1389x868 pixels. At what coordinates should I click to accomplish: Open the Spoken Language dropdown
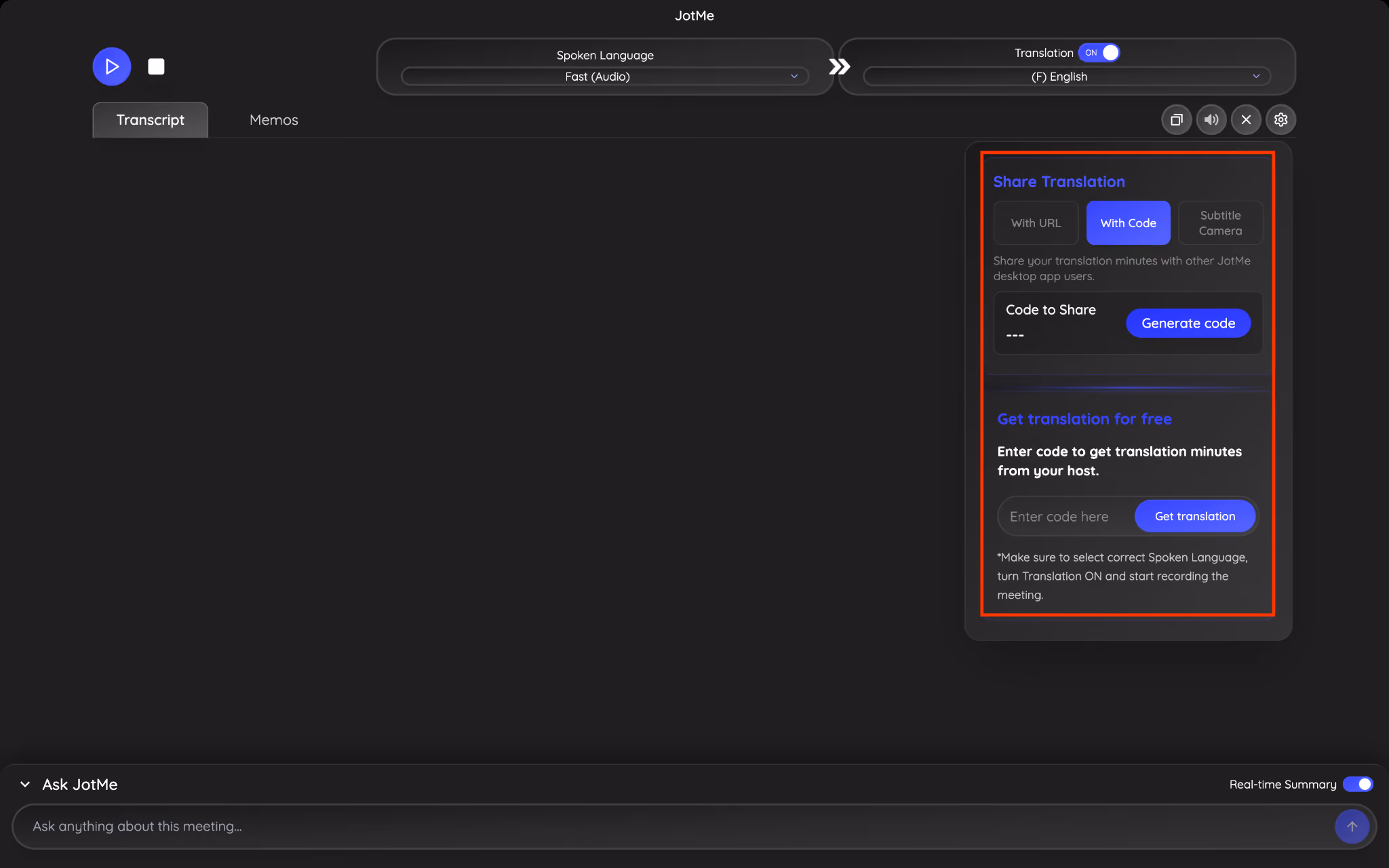coord(605,77)
